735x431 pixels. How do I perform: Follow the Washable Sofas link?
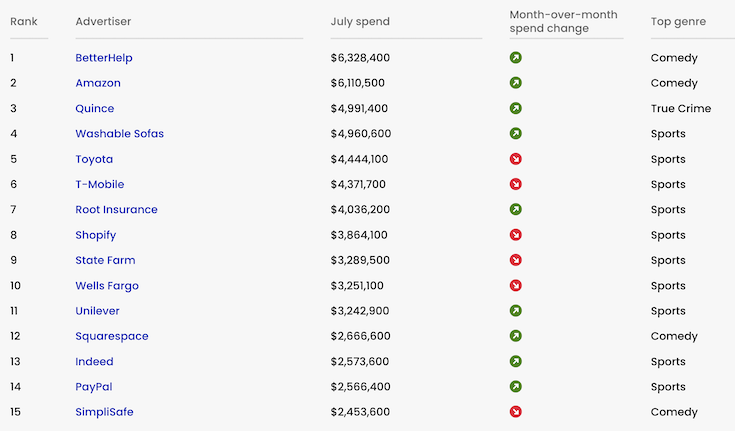coord(119,134)
